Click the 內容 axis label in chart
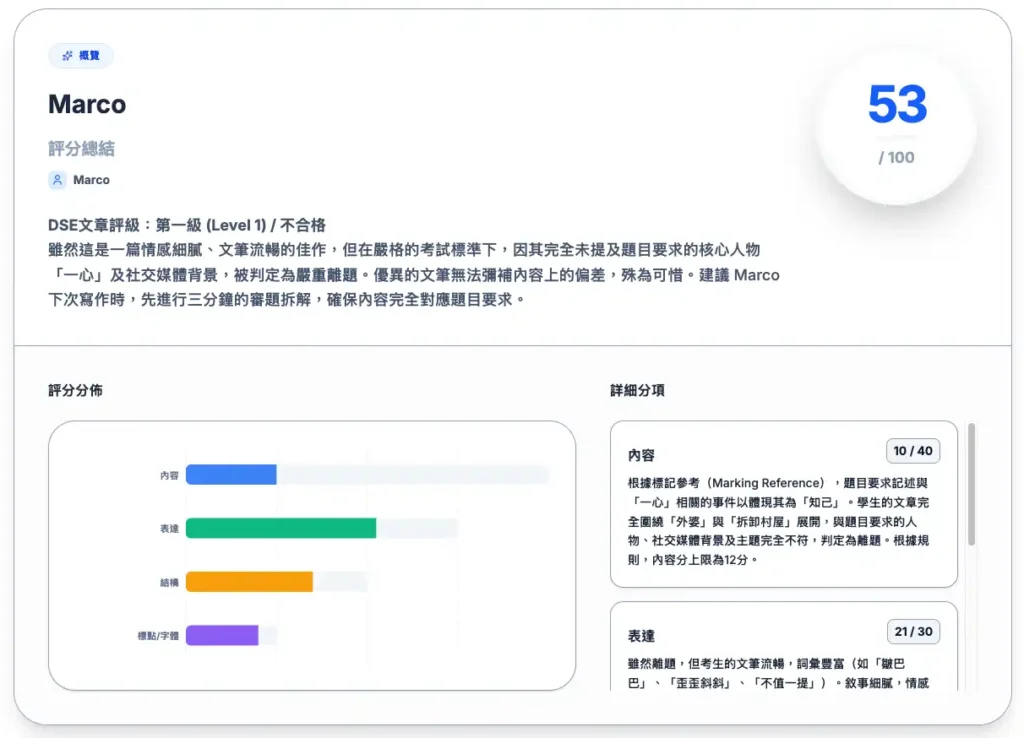 pyautogui.click(x=169, y=476)
